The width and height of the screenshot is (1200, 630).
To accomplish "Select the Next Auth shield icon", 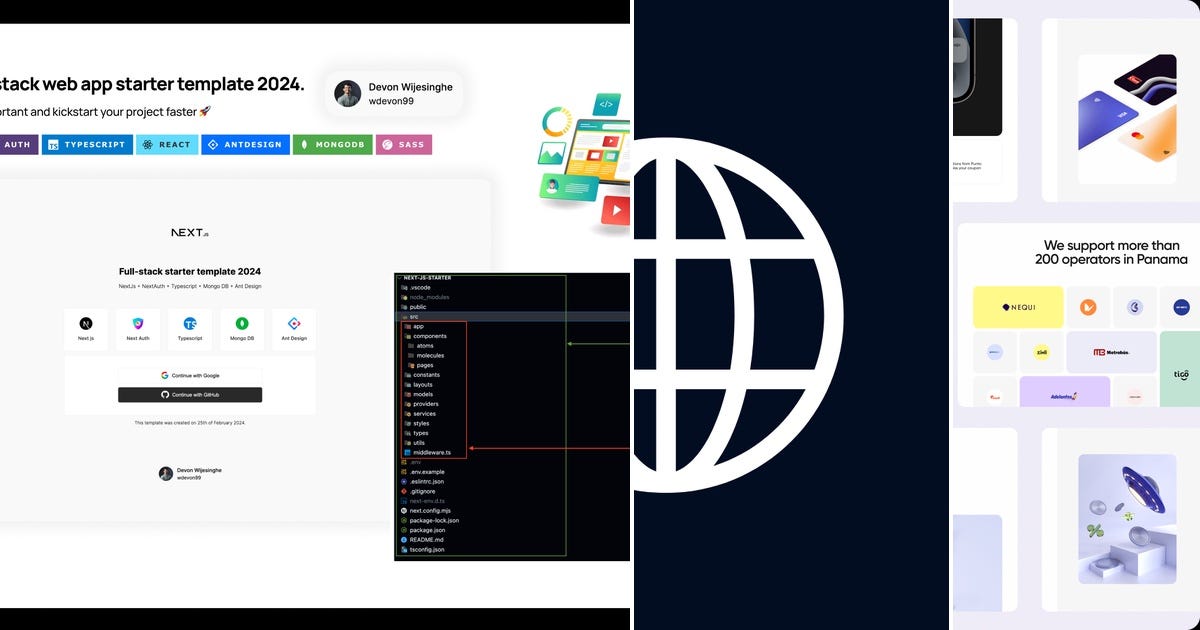I will click(137, 322).
